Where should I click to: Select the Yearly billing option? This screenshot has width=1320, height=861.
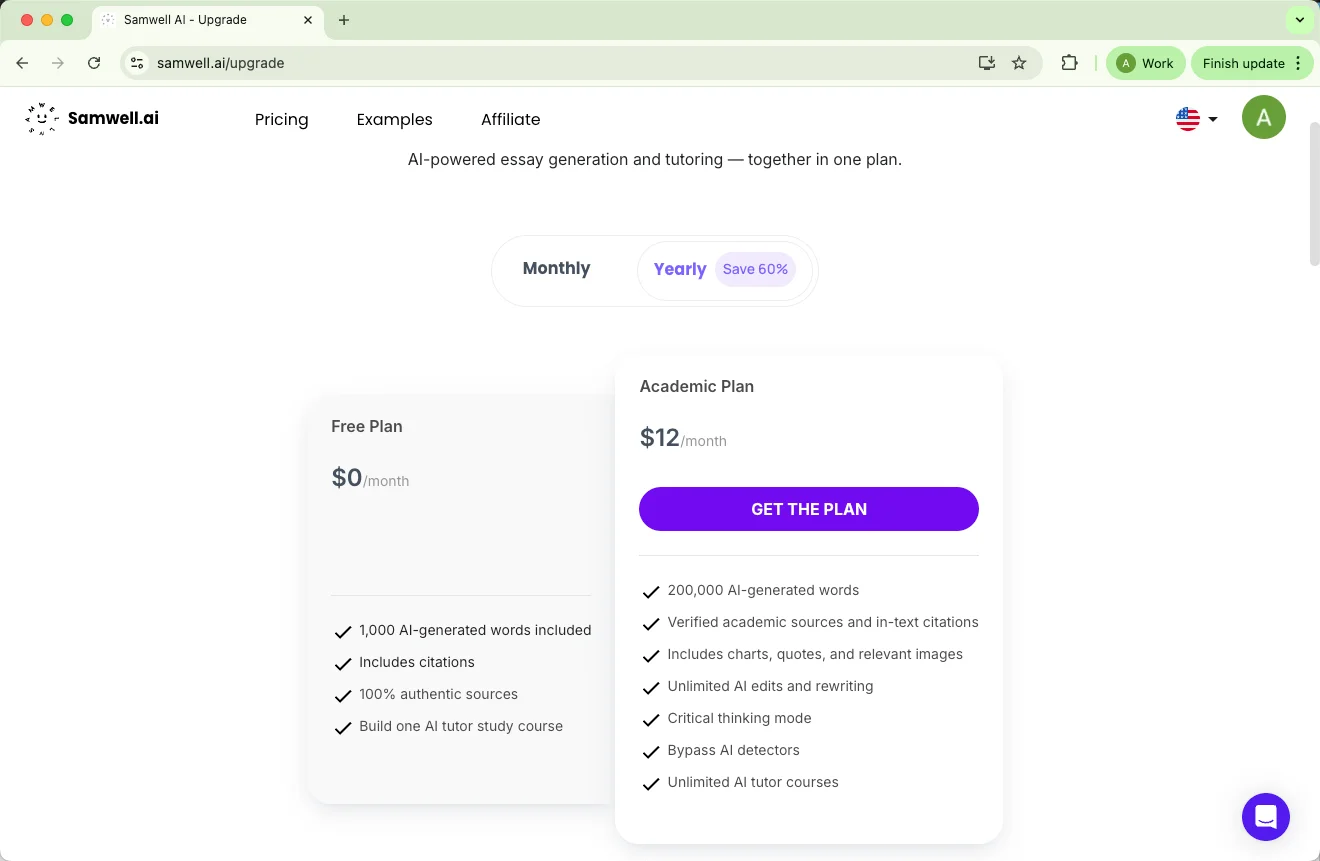tap(680, 269)
